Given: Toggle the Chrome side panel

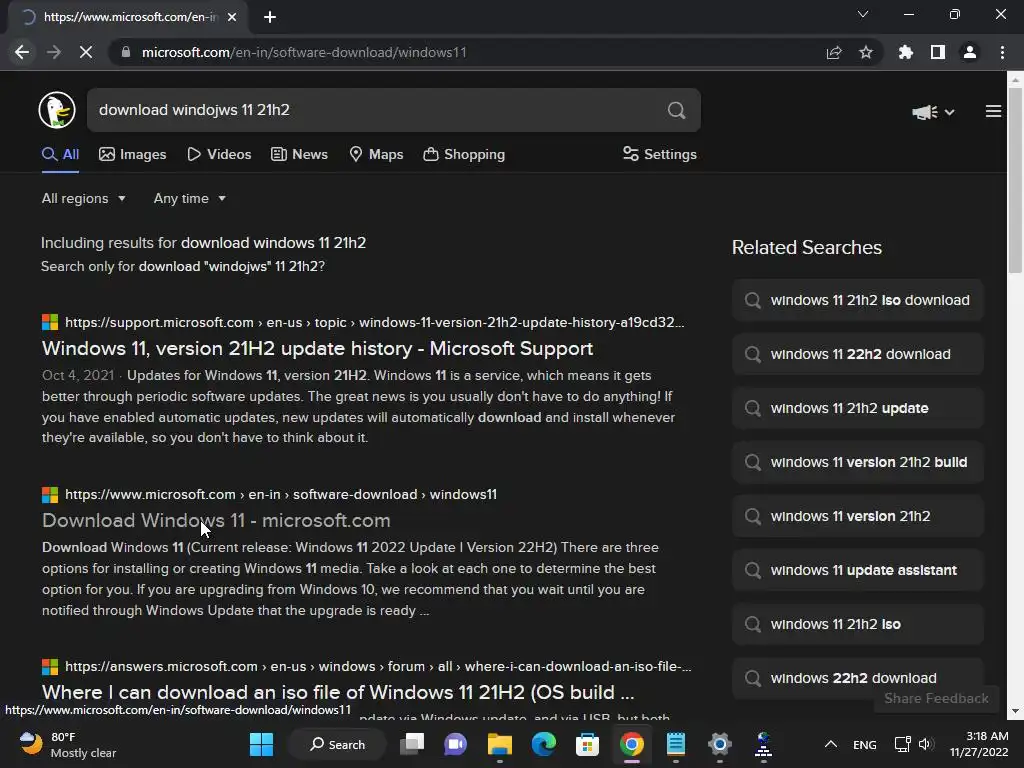Looking at the screenshot, I should tap(938, 52).
